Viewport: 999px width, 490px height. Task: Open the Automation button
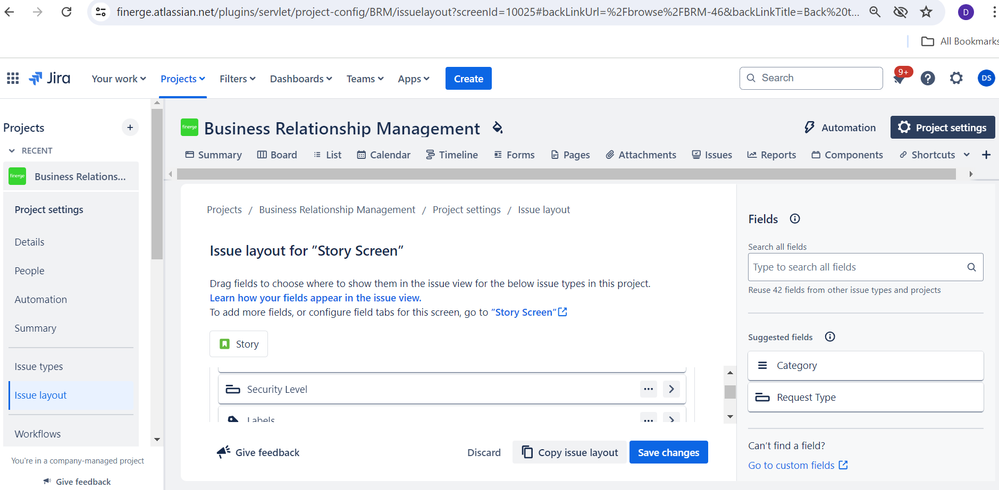840,127
